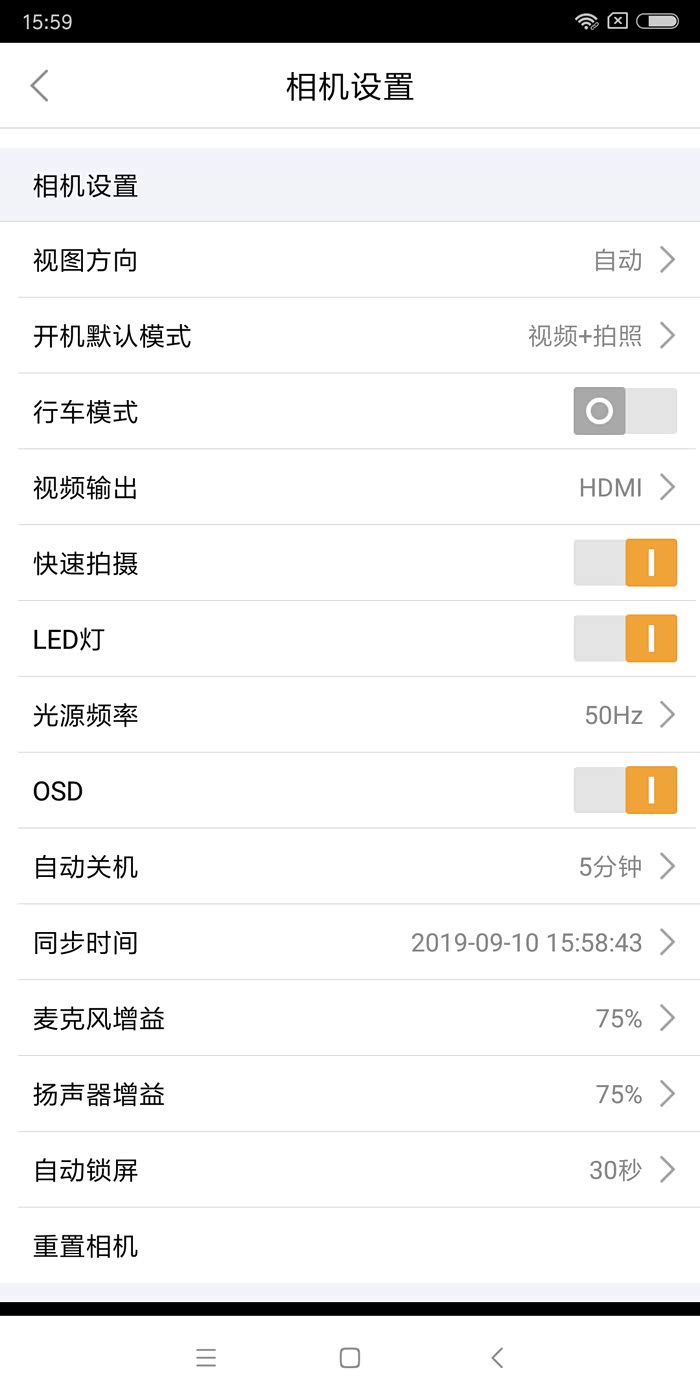Open 开机默认模式 options arrow
This screenshot has width=700, height=1400.
(667, 336)
